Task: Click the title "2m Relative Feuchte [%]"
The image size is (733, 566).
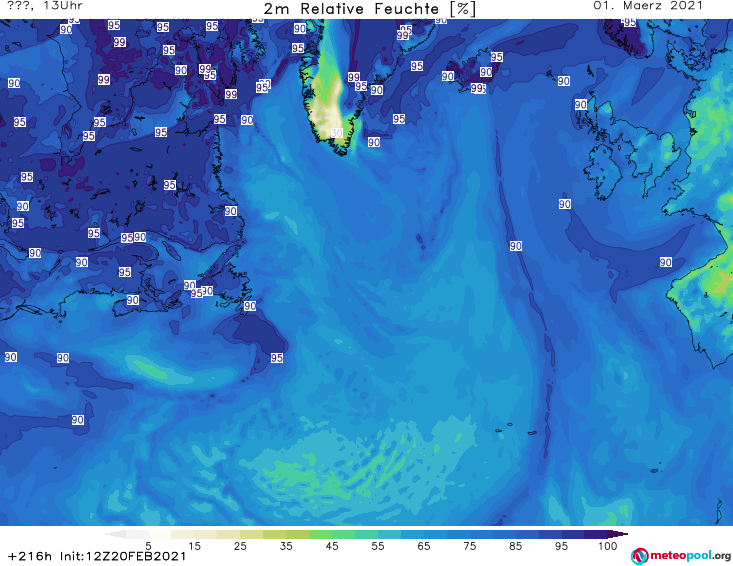Action: [x=370, y=8]
